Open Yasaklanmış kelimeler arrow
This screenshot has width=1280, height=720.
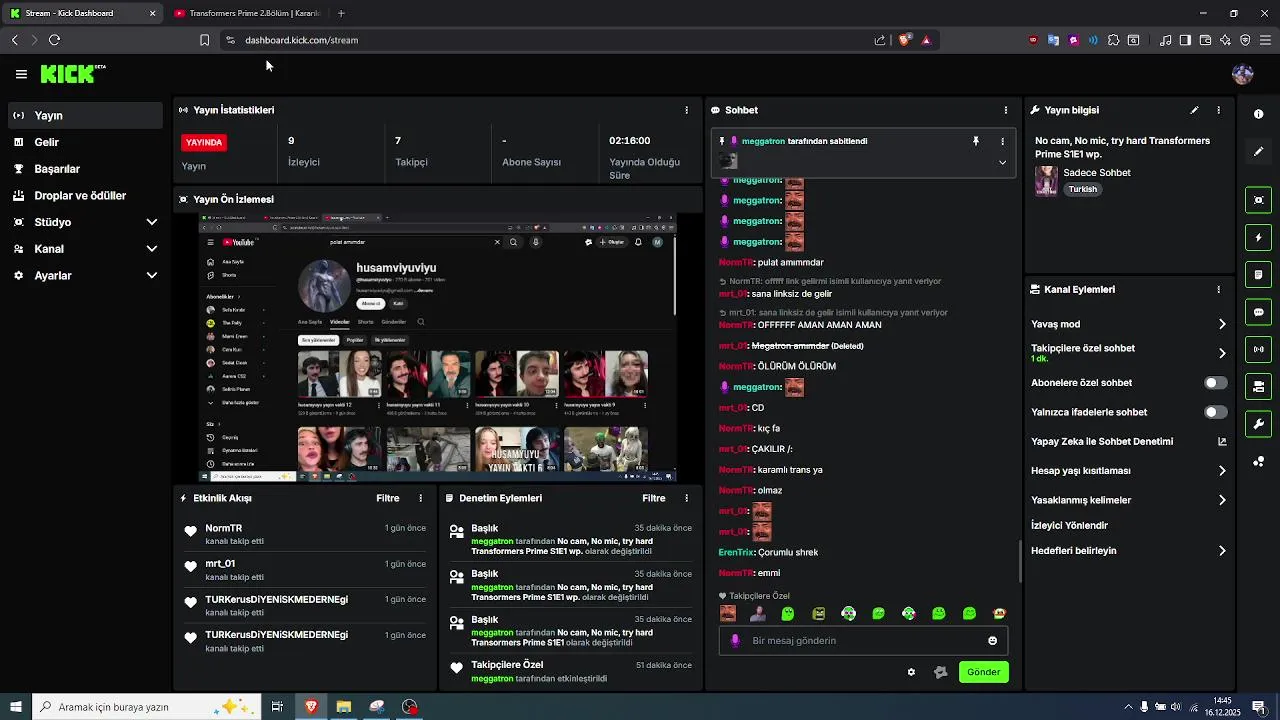pos(1222,500)
